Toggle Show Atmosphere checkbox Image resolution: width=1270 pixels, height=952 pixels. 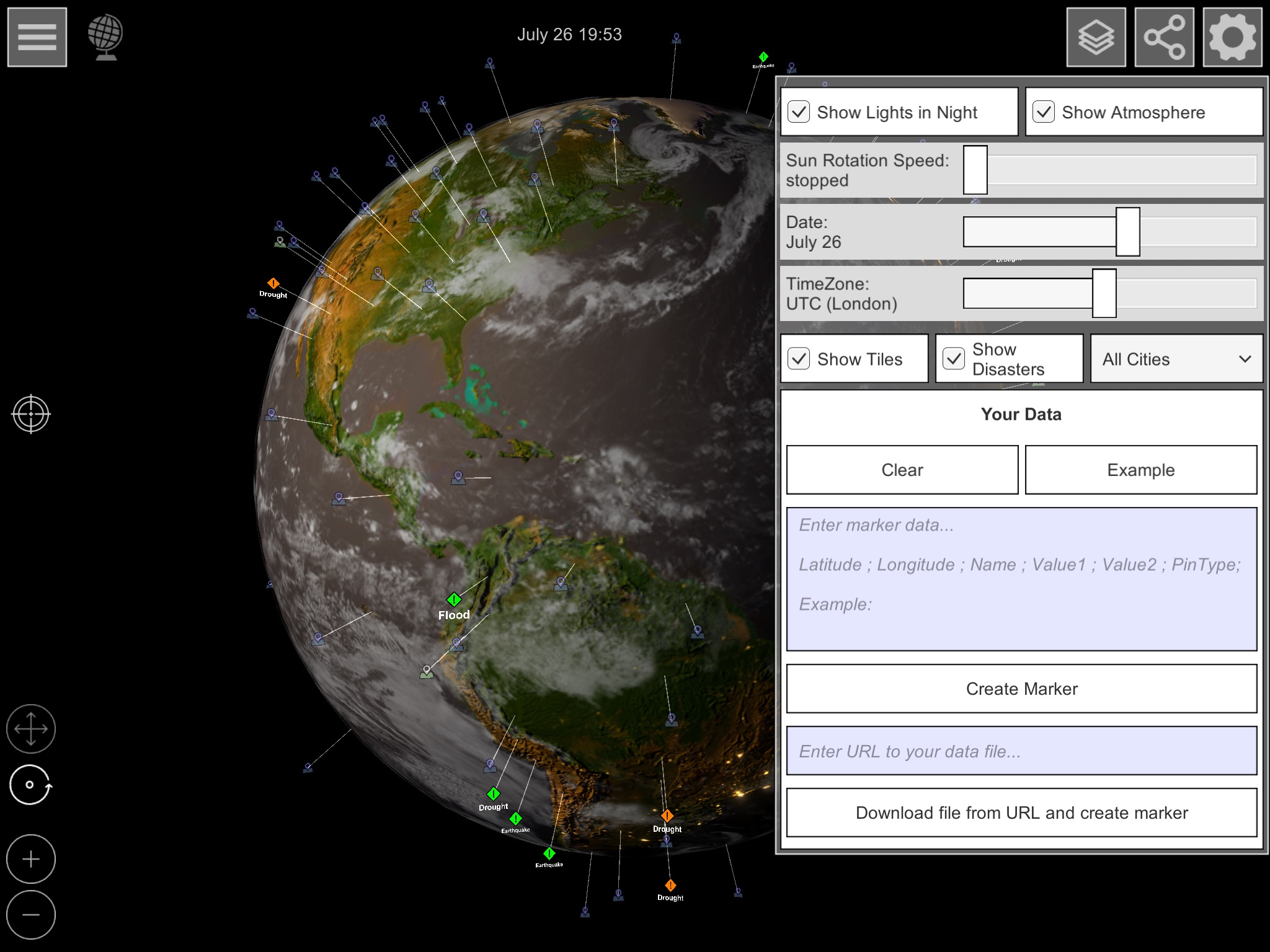coord(1043,112)
